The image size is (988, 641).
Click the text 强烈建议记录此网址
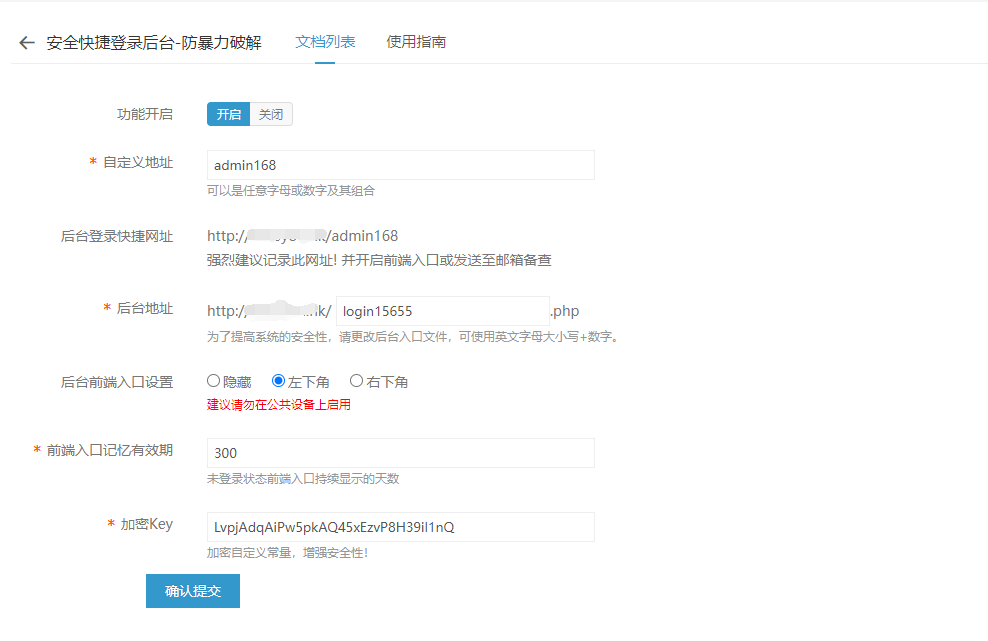(x=272, y=260)
